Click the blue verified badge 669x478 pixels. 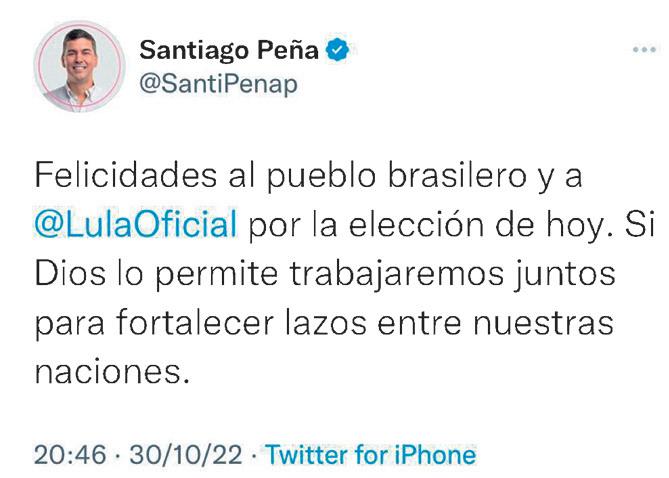pyautogui.click(x=337, y=49)
